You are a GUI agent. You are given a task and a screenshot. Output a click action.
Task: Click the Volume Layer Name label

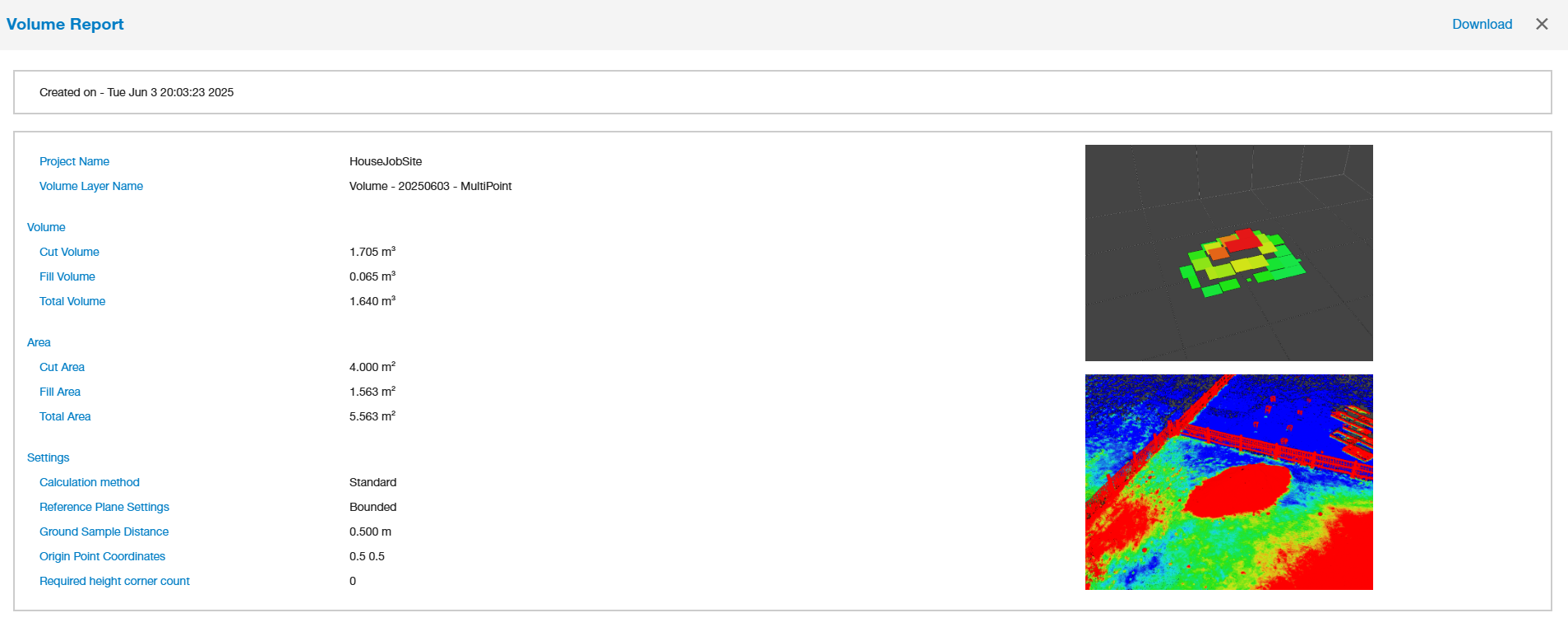[91, 186]
